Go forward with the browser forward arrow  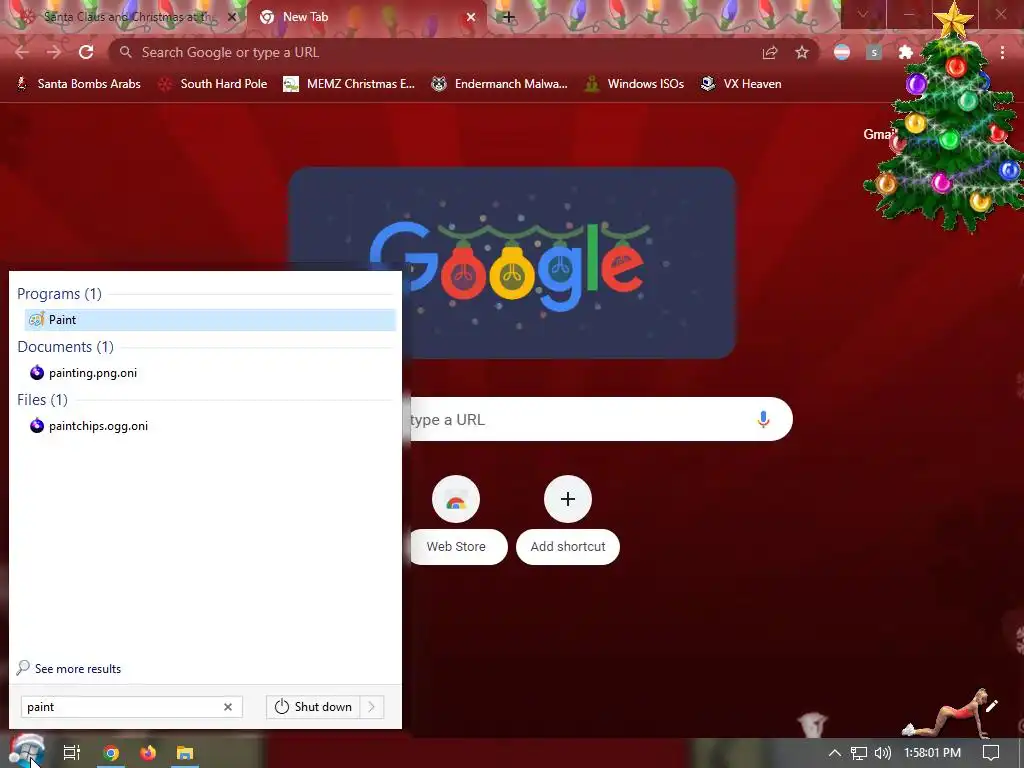[x=54, y=52]
